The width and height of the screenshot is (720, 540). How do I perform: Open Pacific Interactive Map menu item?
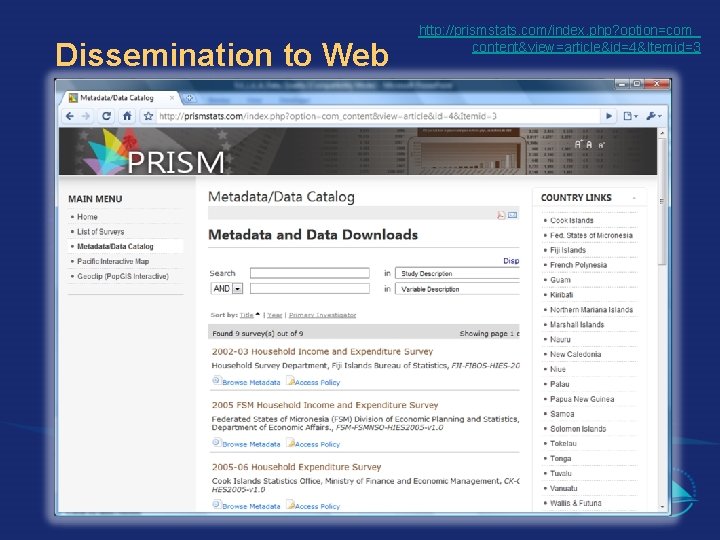[x=113, y=261]
